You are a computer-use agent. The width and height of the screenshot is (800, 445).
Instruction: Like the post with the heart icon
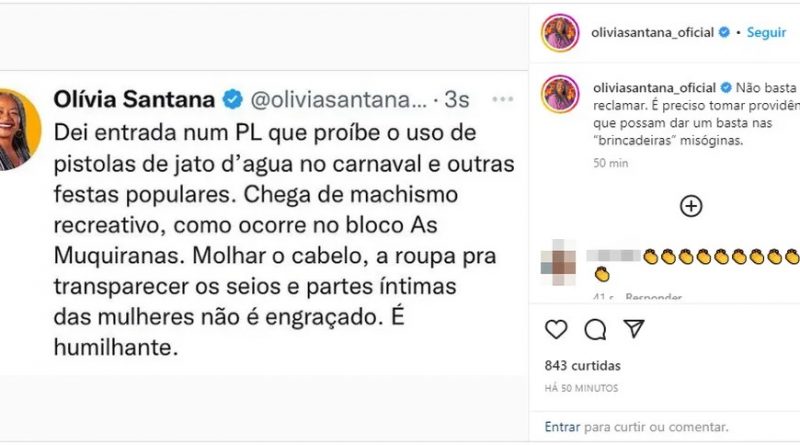(556, 329)
